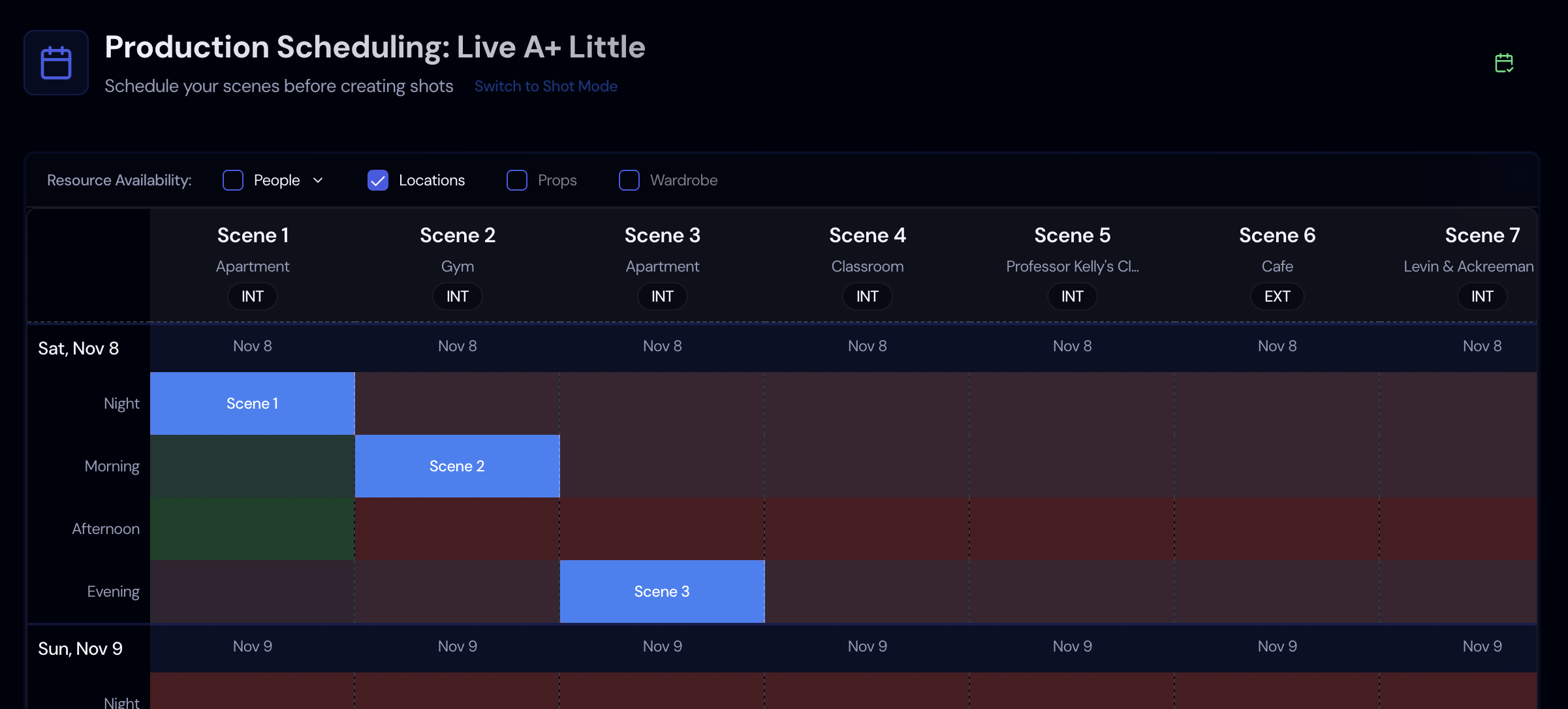Click the INT badge under Scene 1
The width and height of the screenshot is (1568, 709).
pyautogui.click(x=252, y=296)
